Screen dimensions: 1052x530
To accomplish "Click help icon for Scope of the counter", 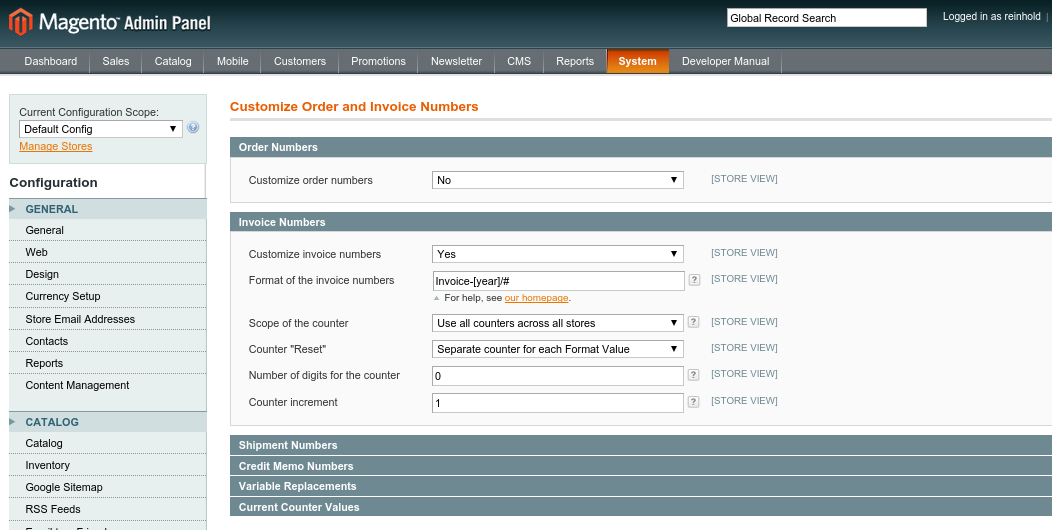I will (694, 323).
